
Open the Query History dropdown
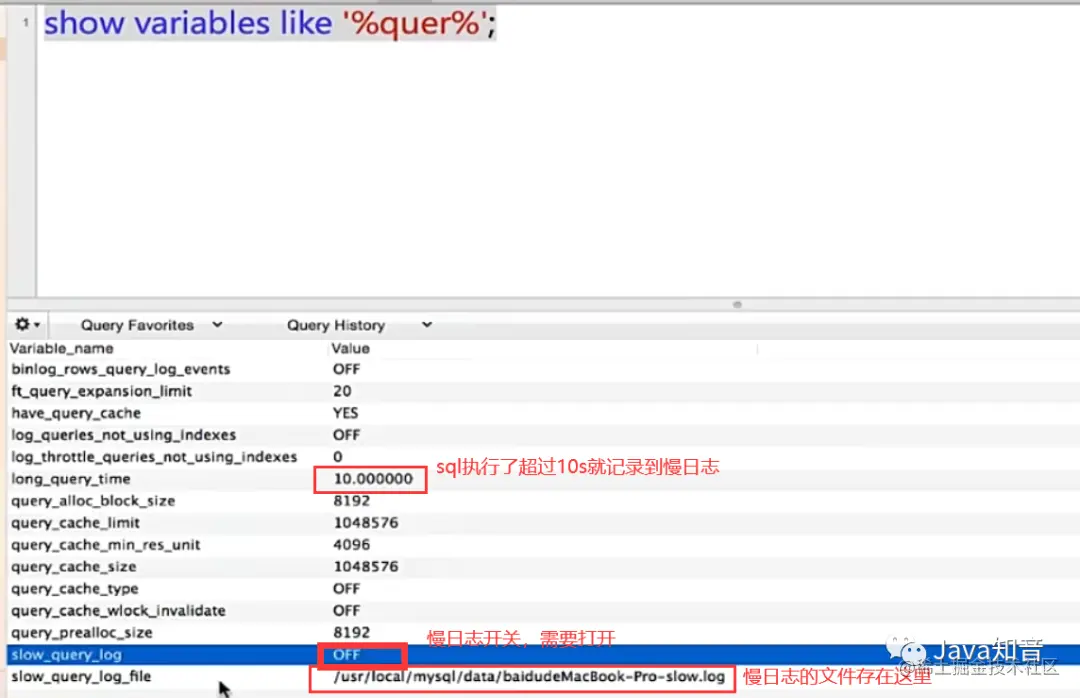click(359, 325)
